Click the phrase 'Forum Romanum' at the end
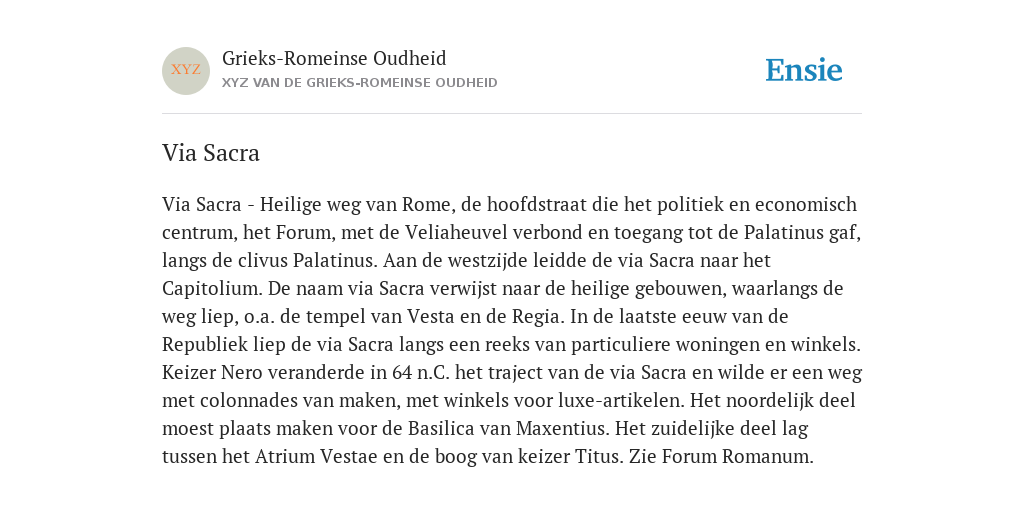The image size is (1024, 512). [x=735, y=456]
